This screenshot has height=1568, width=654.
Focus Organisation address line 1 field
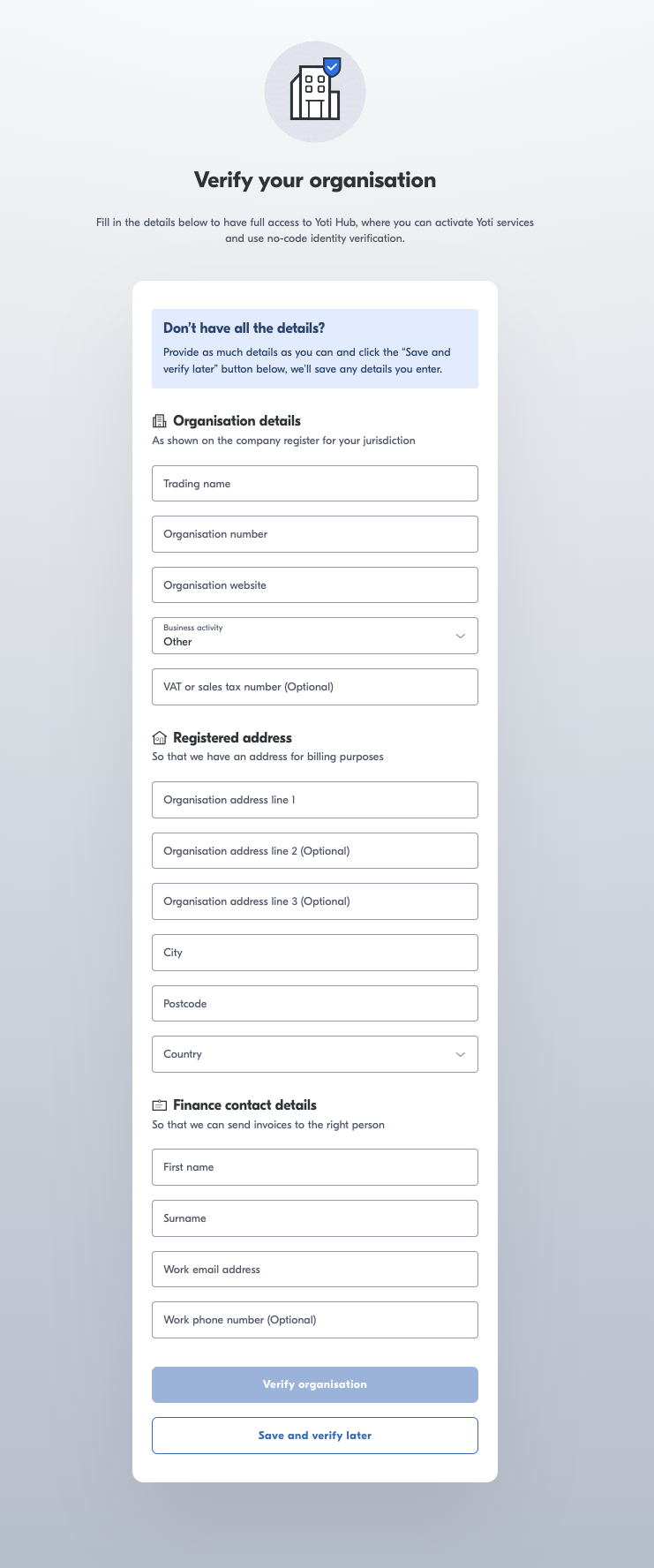[x=314, y=800]
